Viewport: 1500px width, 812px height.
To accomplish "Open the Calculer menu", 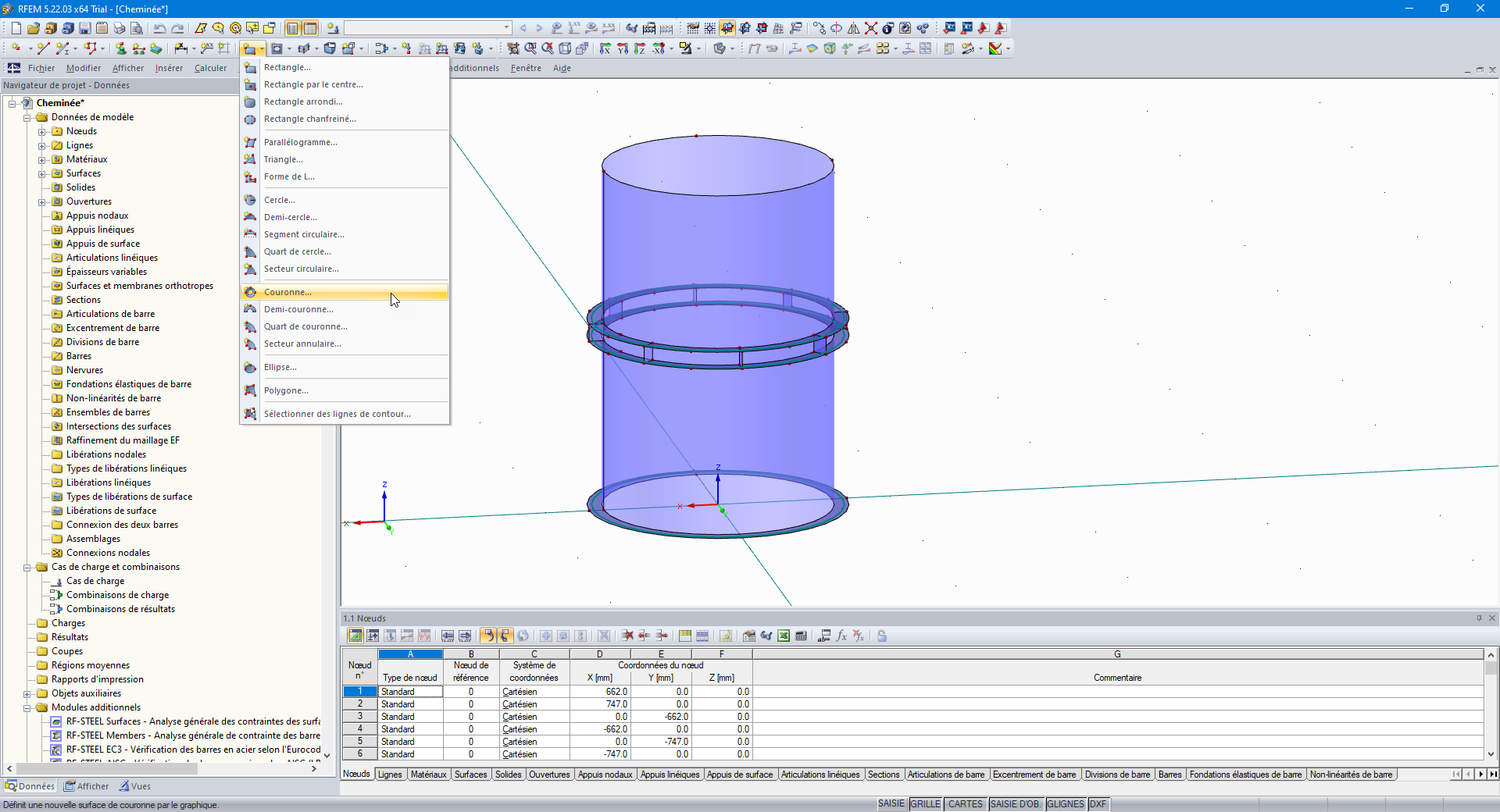I will pyautogui.click(x=210, y=68).
